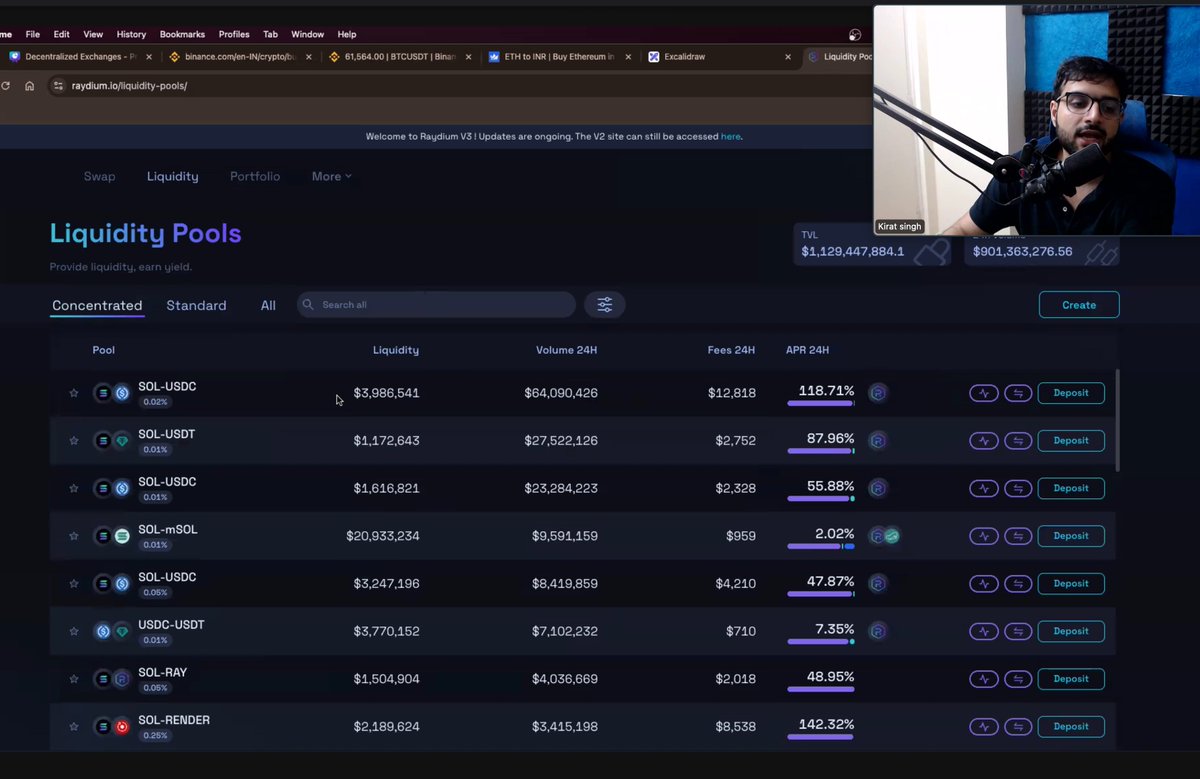Image resolution: width=1200 pixels, height=779 pixels.
Task: Click the search magnifier icon
Action: 309,304
